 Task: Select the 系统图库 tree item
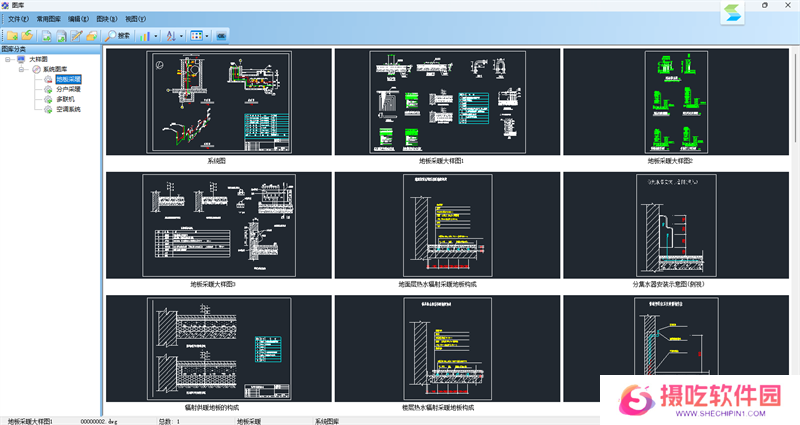(x=55, y=69)
